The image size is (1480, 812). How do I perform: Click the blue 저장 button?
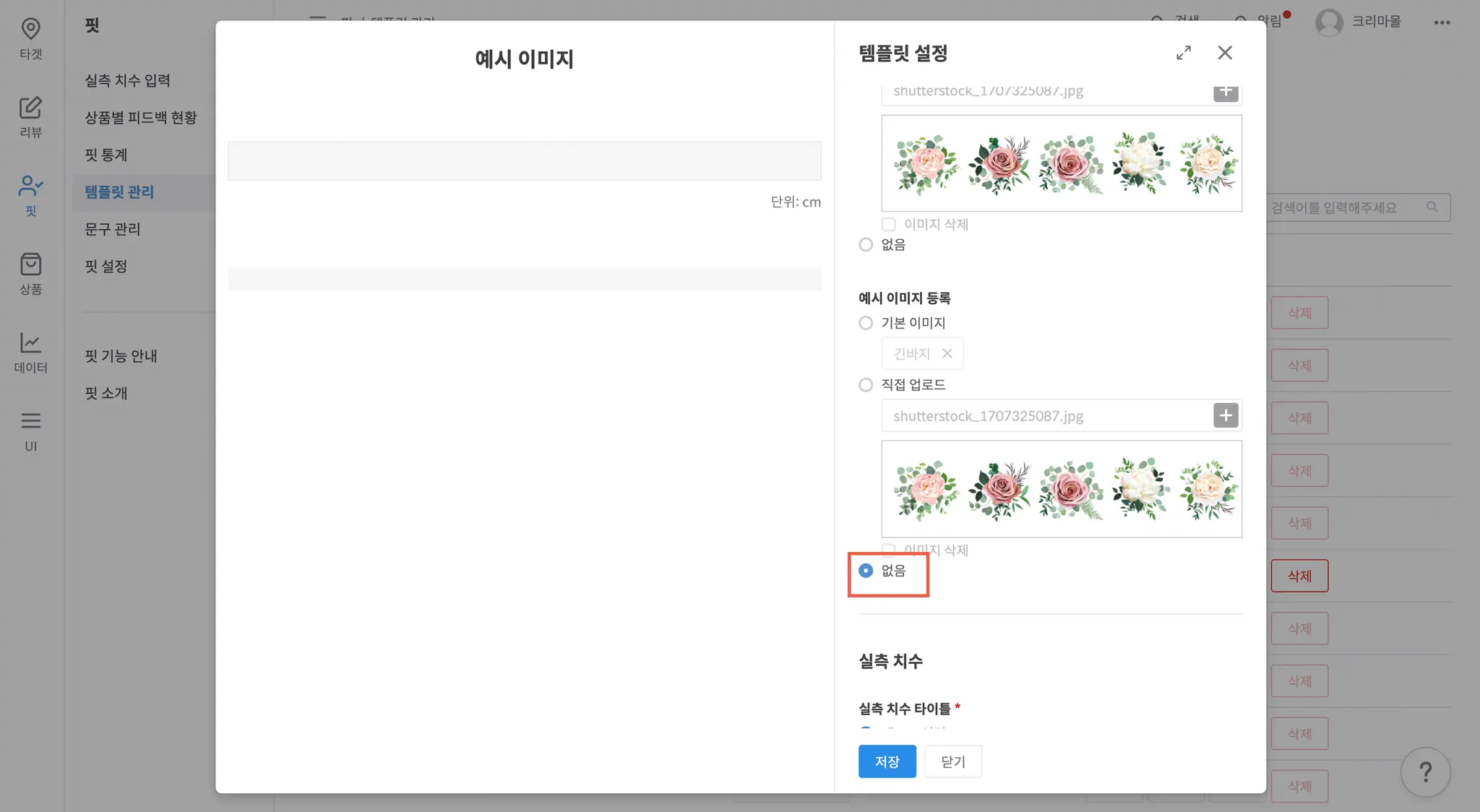pos(887,761)
